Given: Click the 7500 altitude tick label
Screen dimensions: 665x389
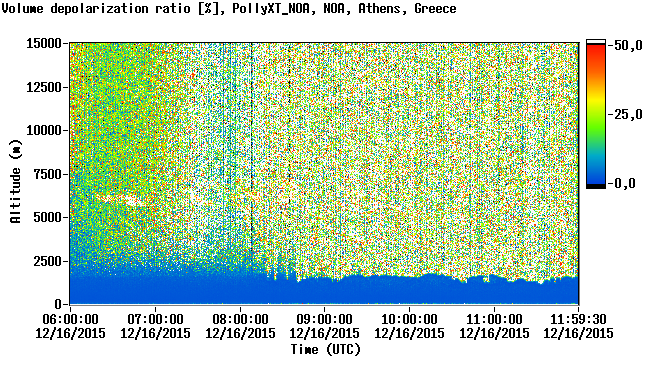Looking at the screenshot, I should 48,174.
